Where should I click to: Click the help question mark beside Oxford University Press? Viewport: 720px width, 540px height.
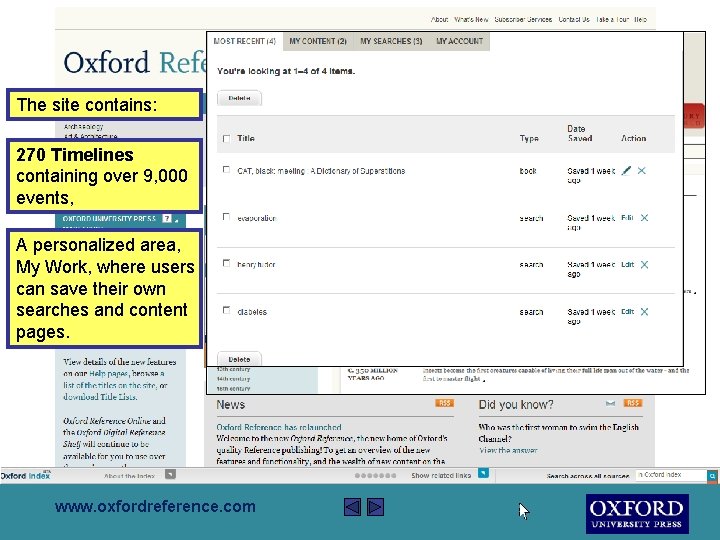(x=167, y=219)
